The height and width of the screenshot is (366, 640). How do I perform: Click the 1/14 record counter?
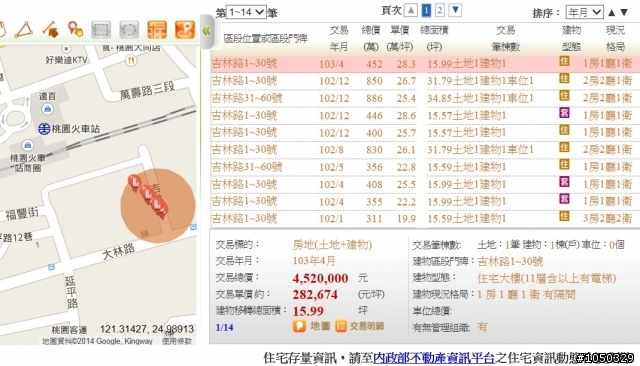[x=224, y=327]
